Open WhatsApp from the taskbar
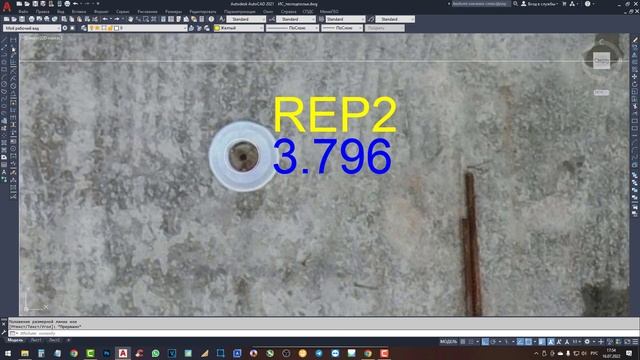The height and width of the screenshot is (360, 640). [x=156, y=353]
